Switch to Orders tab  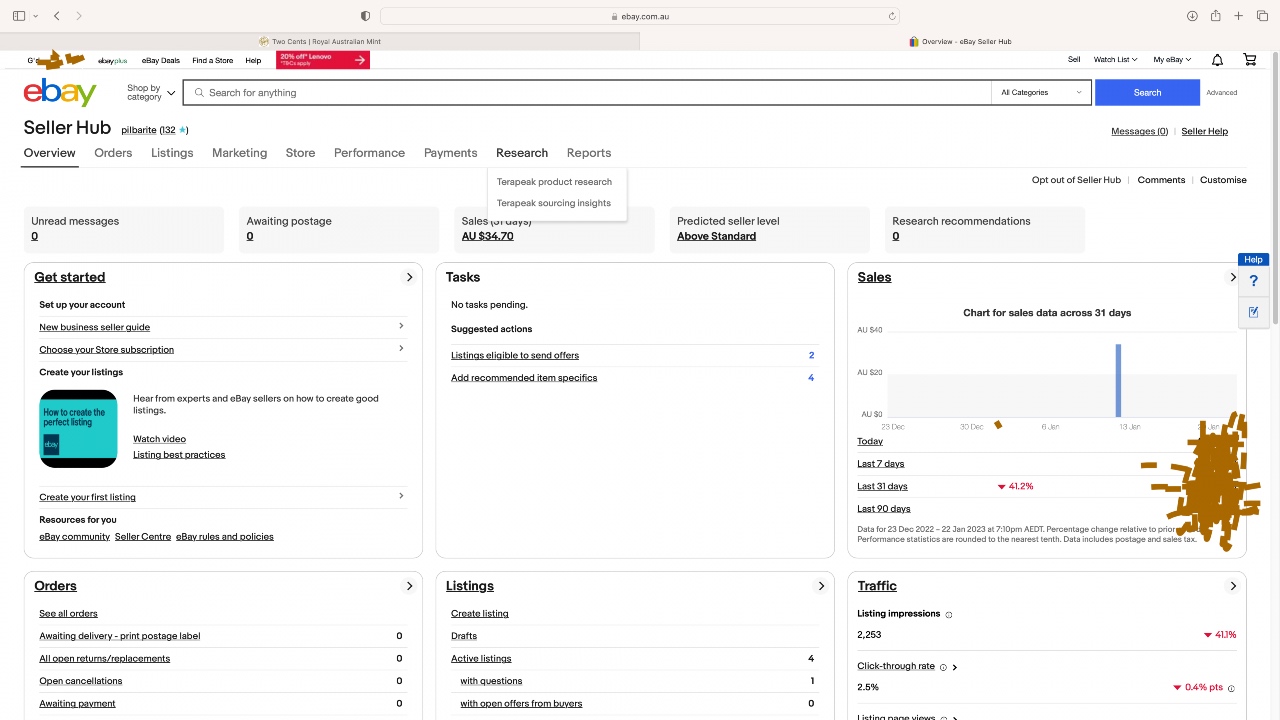click(113, 153)
